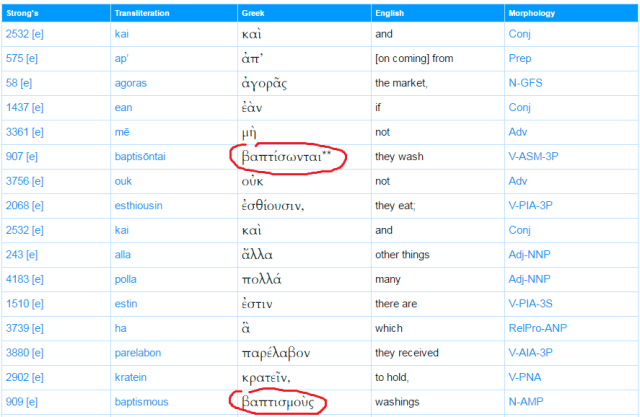Click the circled Greek word βαπτίσωνται

(282, 157)
